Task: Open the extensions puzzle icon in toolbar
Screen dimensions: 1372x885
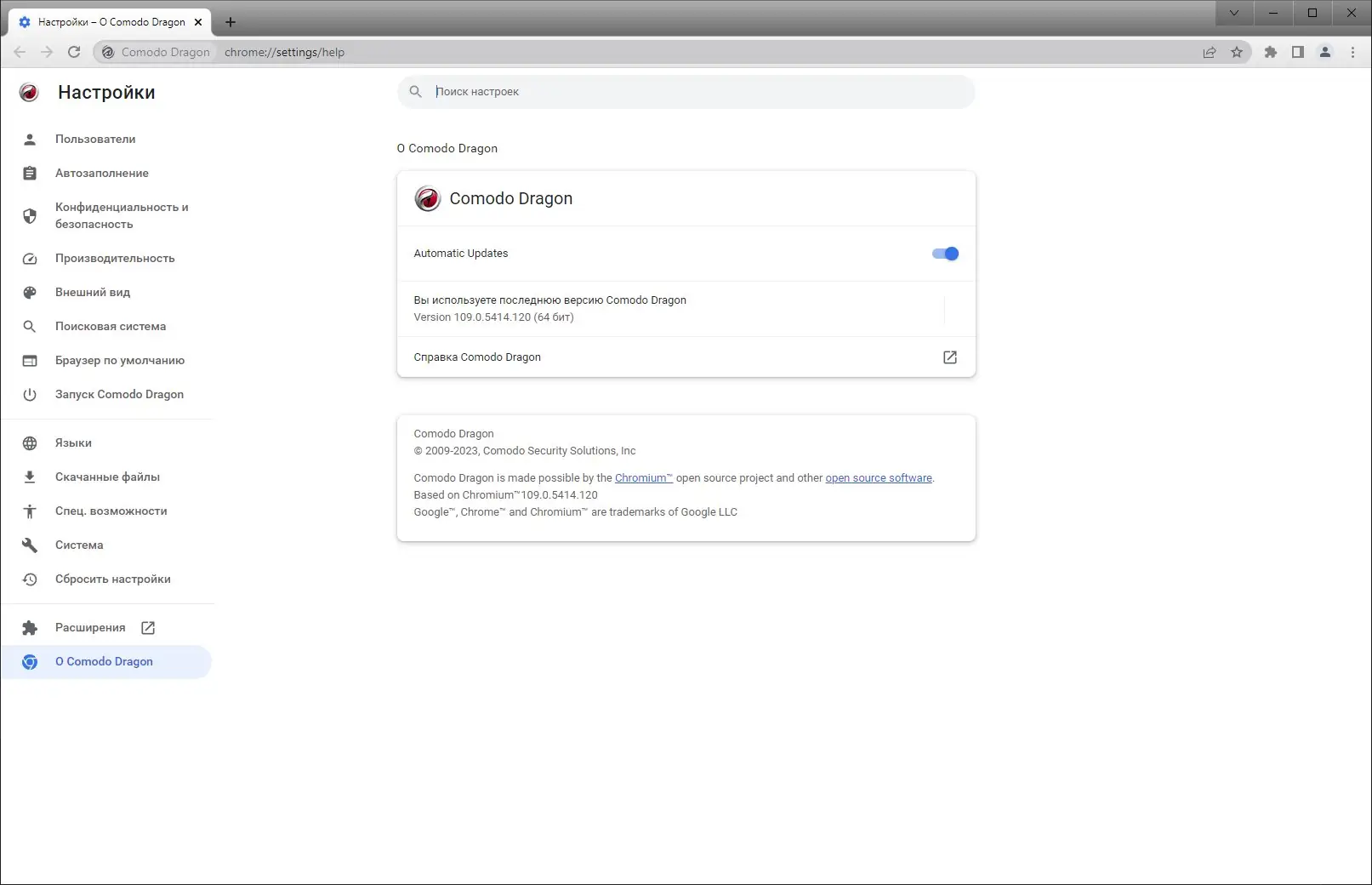Action: (1271, 52)
